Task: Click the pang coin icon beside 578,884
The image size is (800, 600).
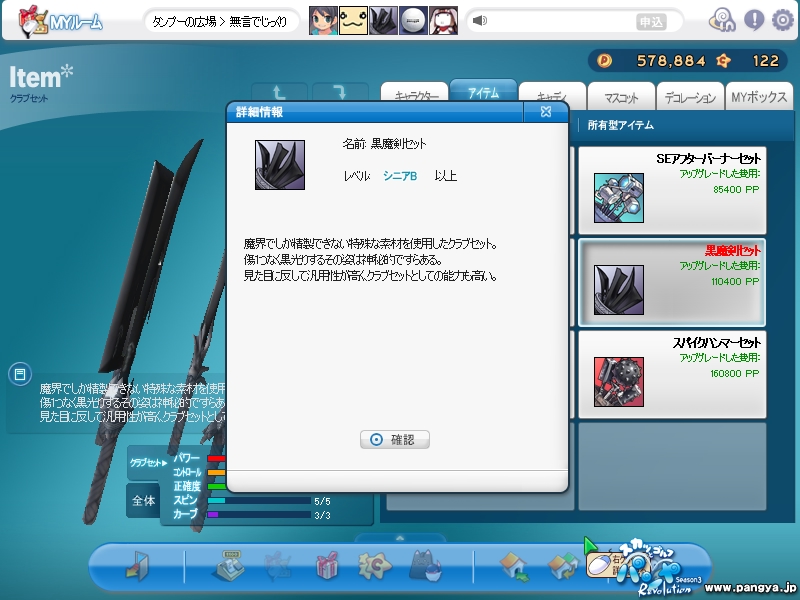Action: tap(604, 61)
